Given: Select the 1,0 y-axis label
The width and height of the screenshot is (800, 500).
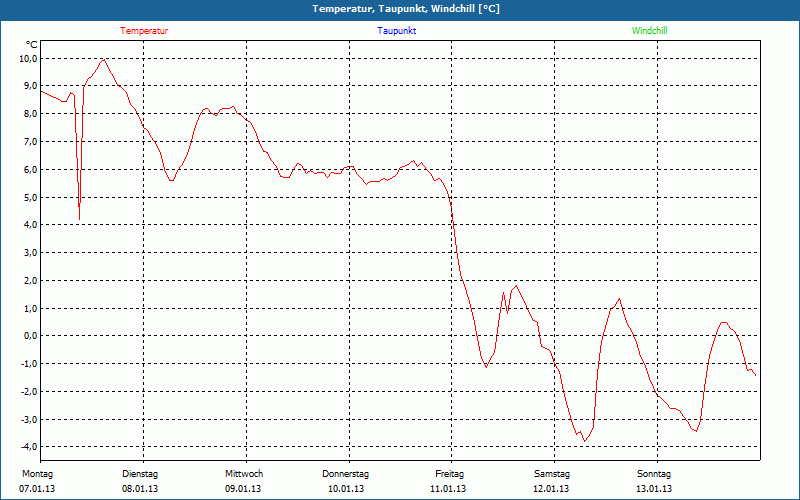Looking at the screenshot, I should pyautogui.click(x=31, y=308).
